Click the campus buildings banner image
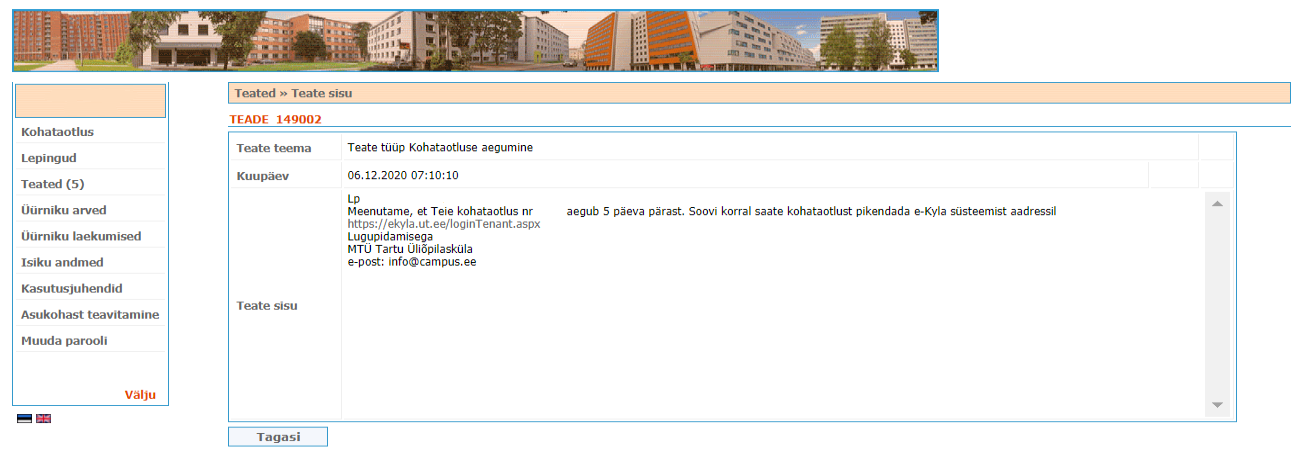This screenshot has width=1297, height=465. (475, 41)
